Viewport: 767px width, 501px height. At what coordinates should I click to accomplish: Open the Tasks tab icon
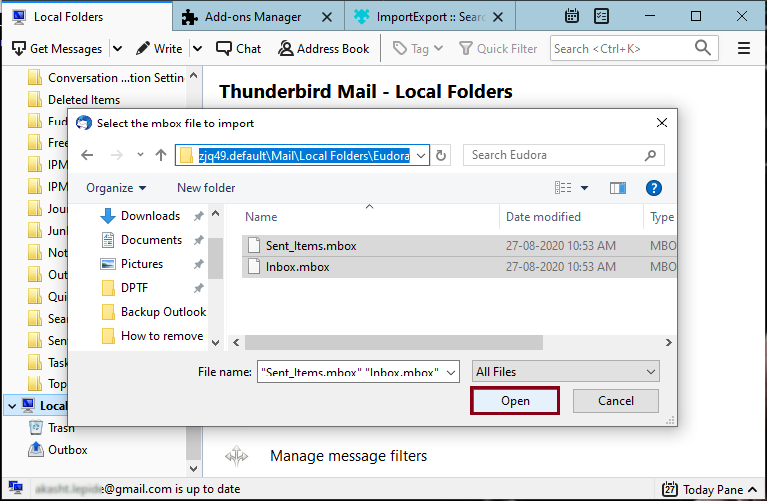[601, 16]
